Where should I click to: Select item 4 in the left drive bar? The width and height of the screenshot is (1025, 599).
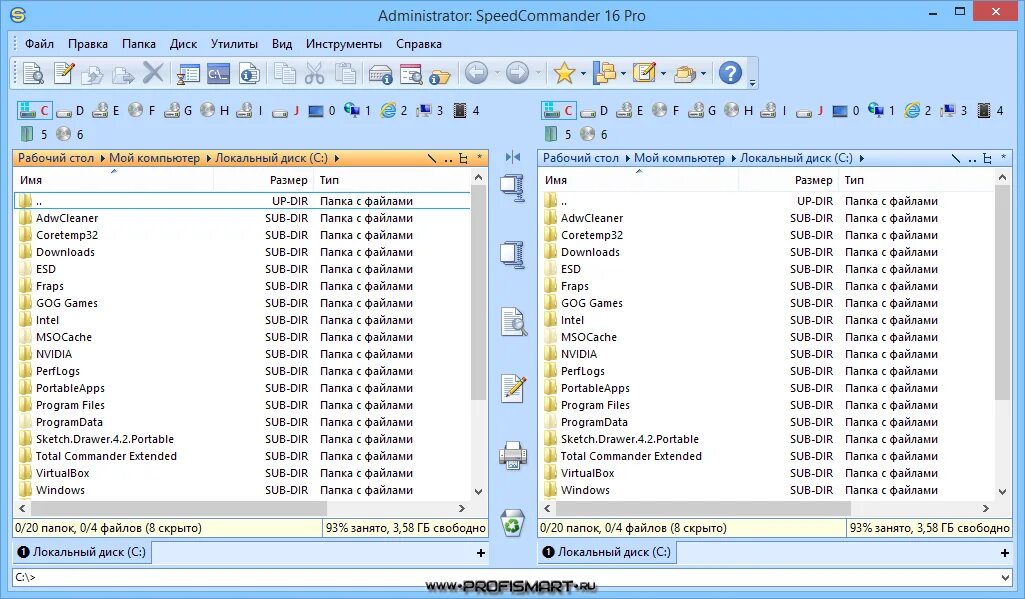[467, 111]
